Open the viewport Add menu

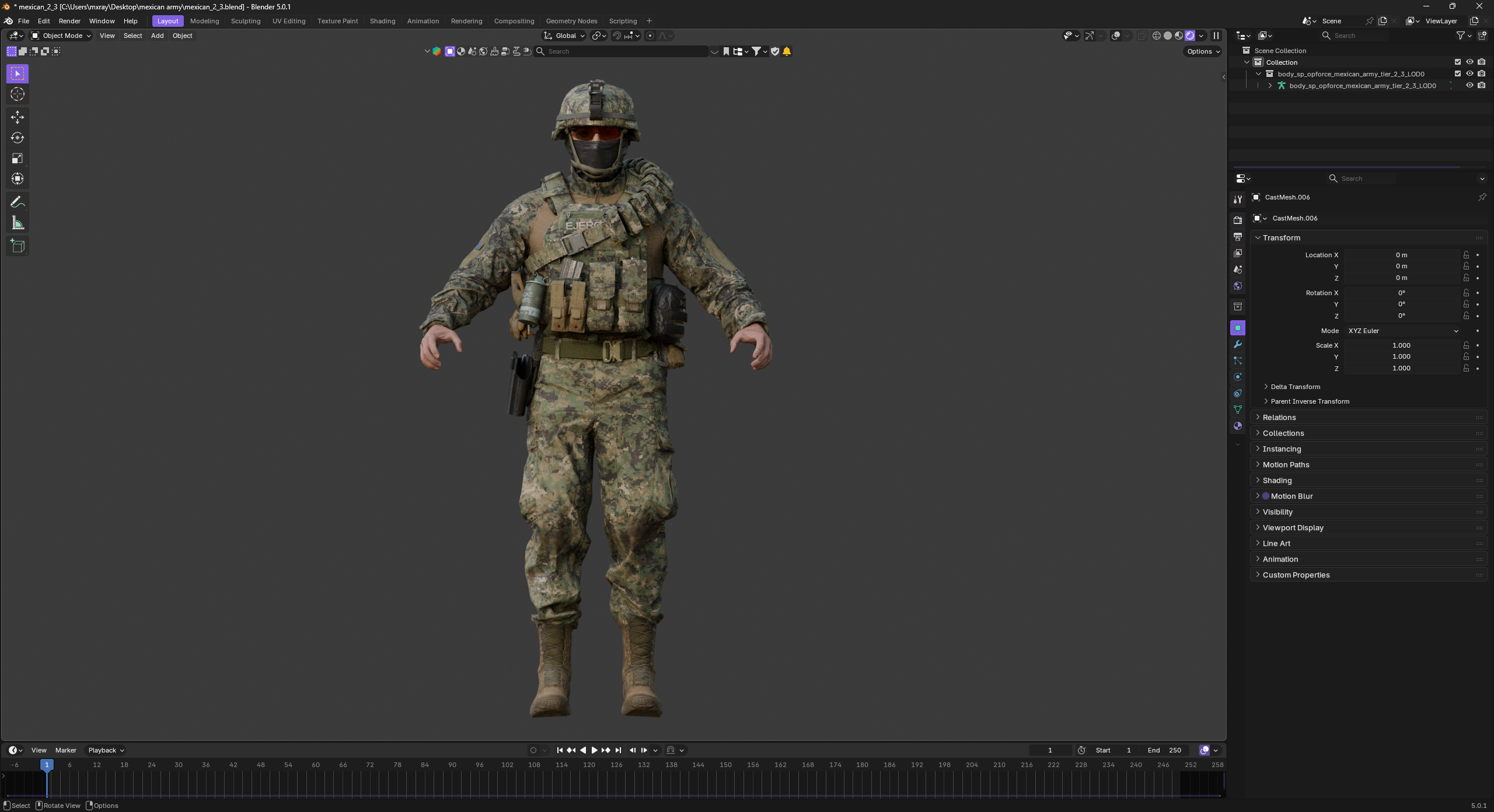click(157, 36)
